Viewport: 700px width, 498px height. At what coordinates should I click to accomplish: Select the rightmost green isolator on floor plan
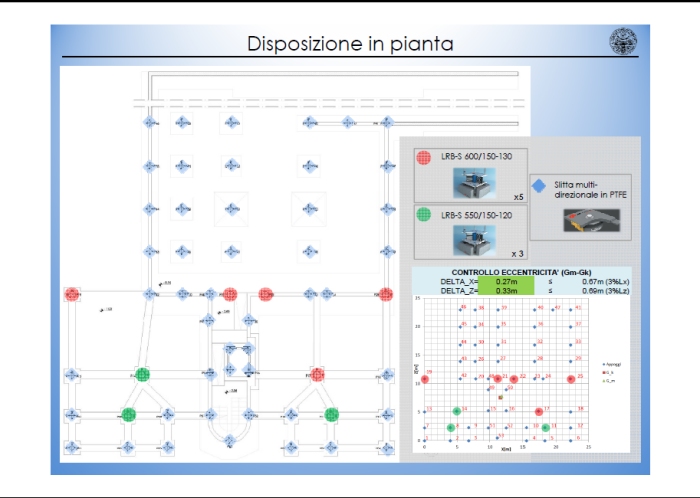(331, 413)
